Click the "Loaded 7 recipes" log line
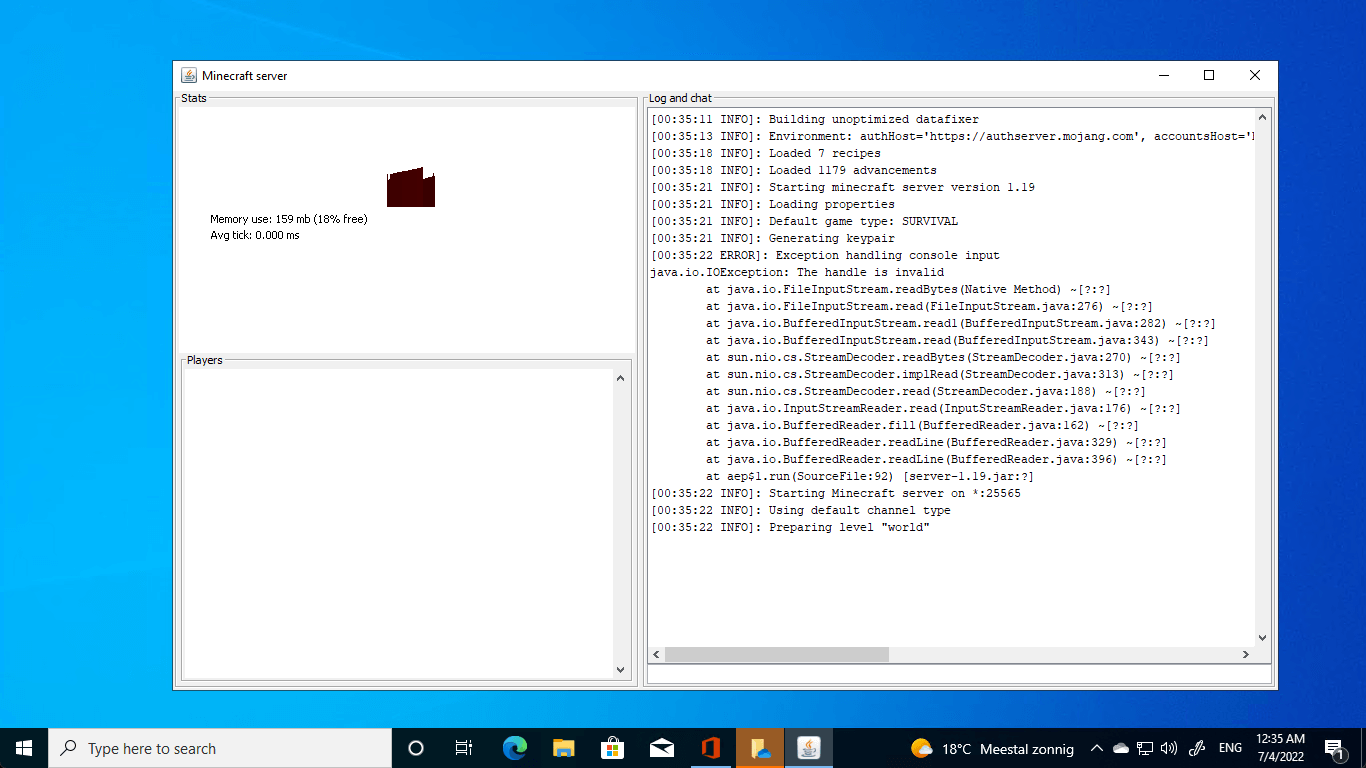Screen dimensions: 1366x768 click(766, 153)
